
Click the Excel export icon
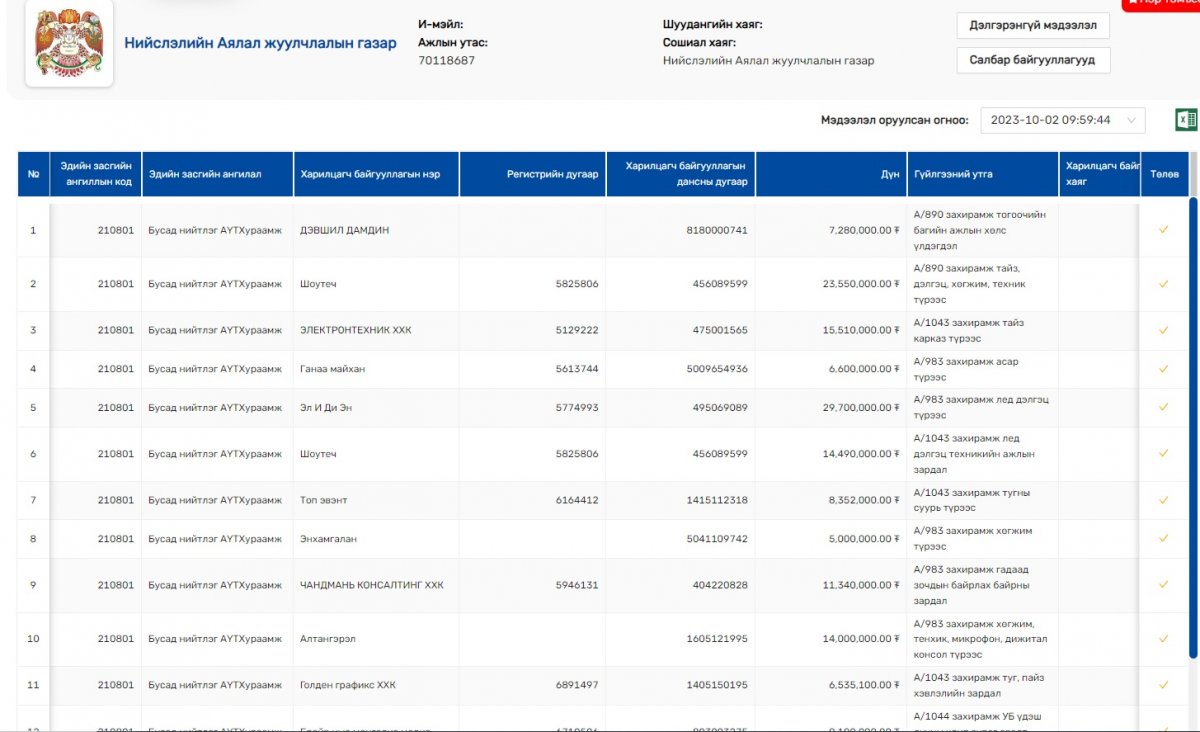(1186, 120)
